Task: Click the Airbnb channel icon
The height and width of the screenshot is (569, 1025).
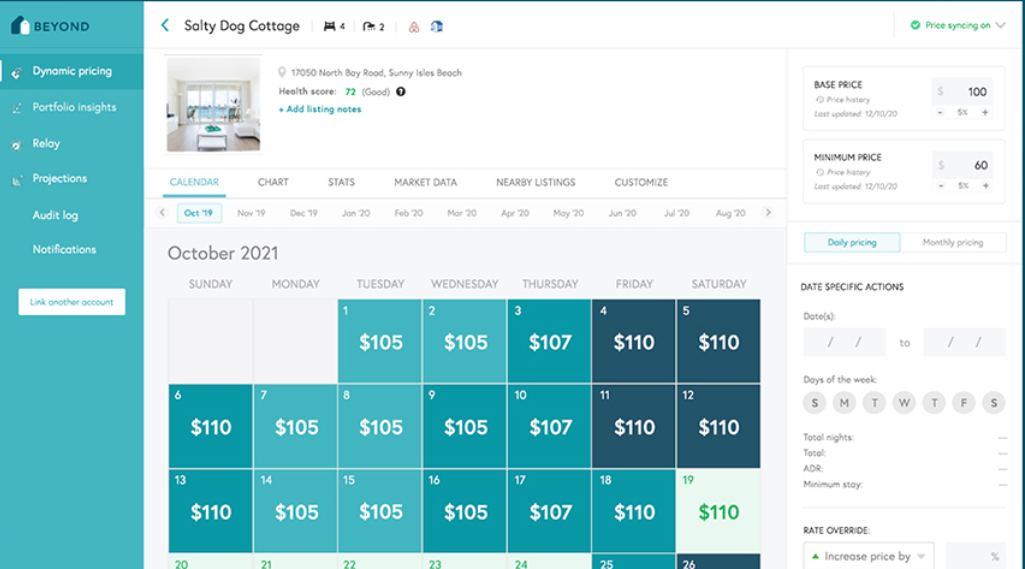Action: [x=414, y=27]
